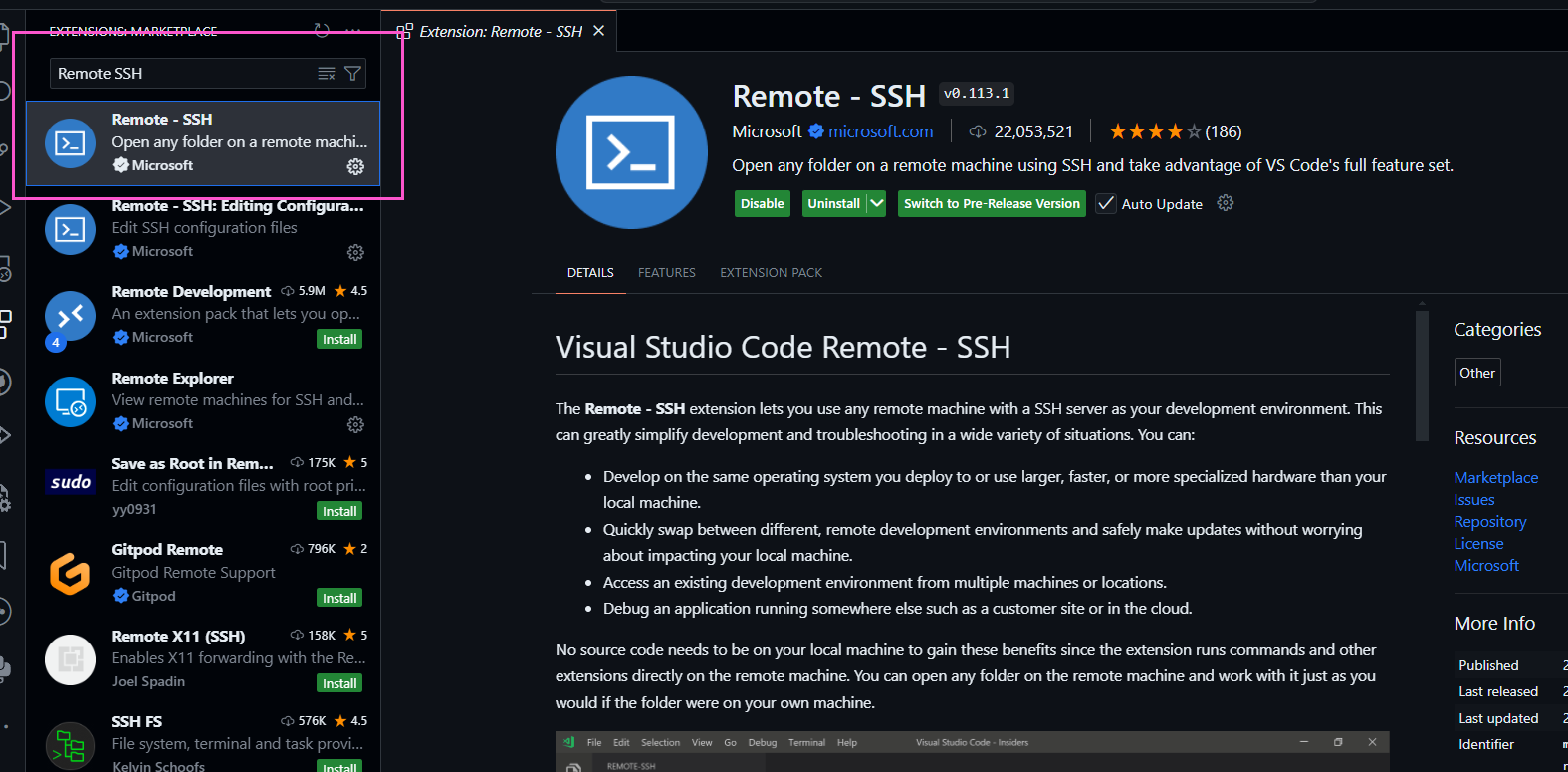Click the star rating of the extension
This screenshot has width=1568, height=772.
(1155, 131)
